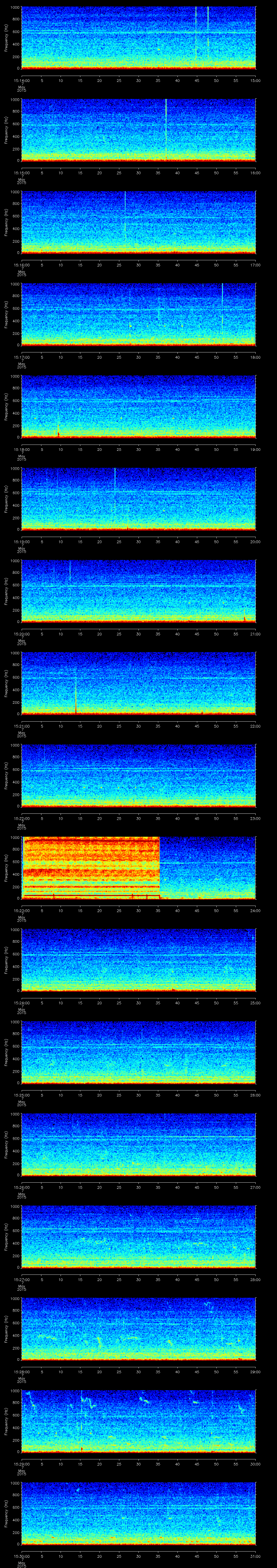
Task: Click the Frequency (Hz) label of 15:18 spectrogram
Action: coord(6,406)
